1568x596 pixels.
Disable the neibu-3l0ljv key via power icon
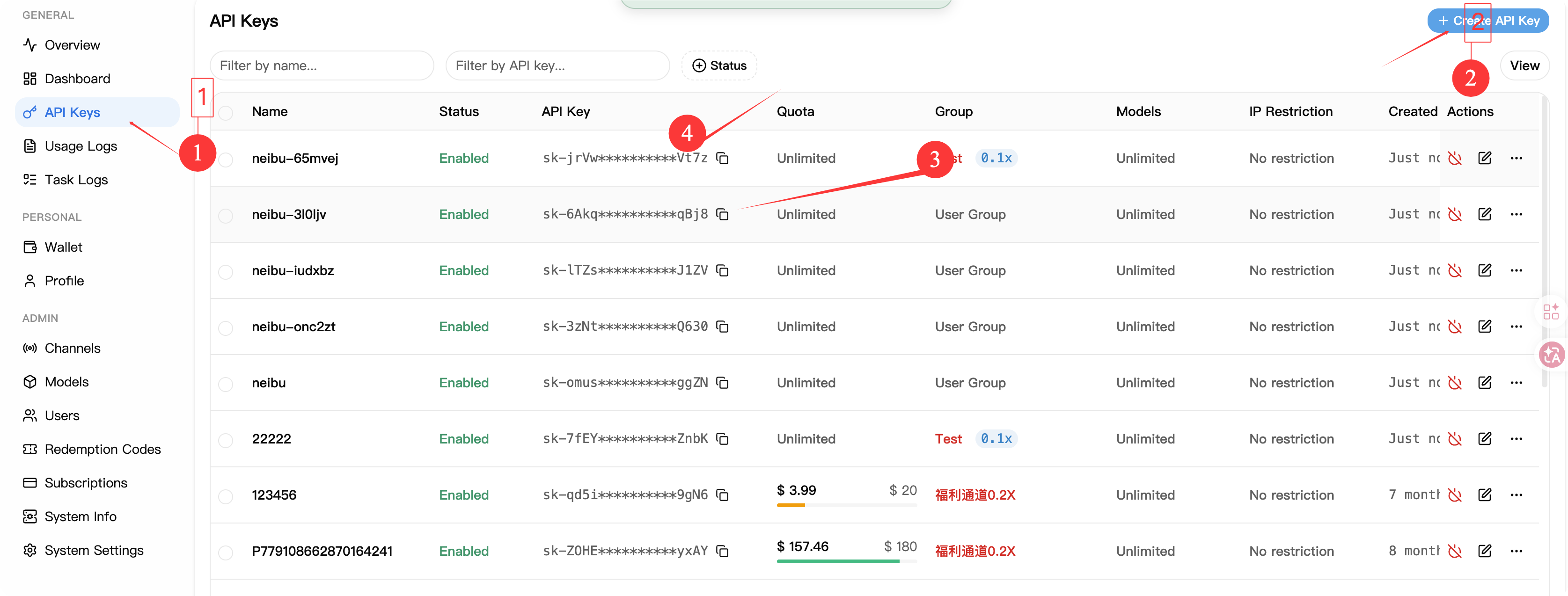point(1455,214)
